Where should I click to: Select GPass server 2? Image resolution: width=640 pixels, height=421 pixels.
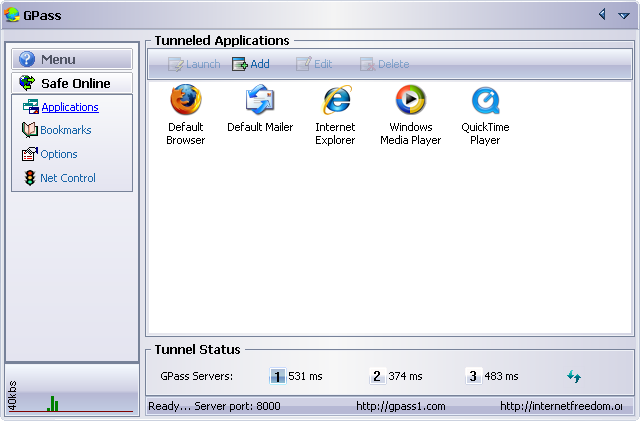pos(377,376)
